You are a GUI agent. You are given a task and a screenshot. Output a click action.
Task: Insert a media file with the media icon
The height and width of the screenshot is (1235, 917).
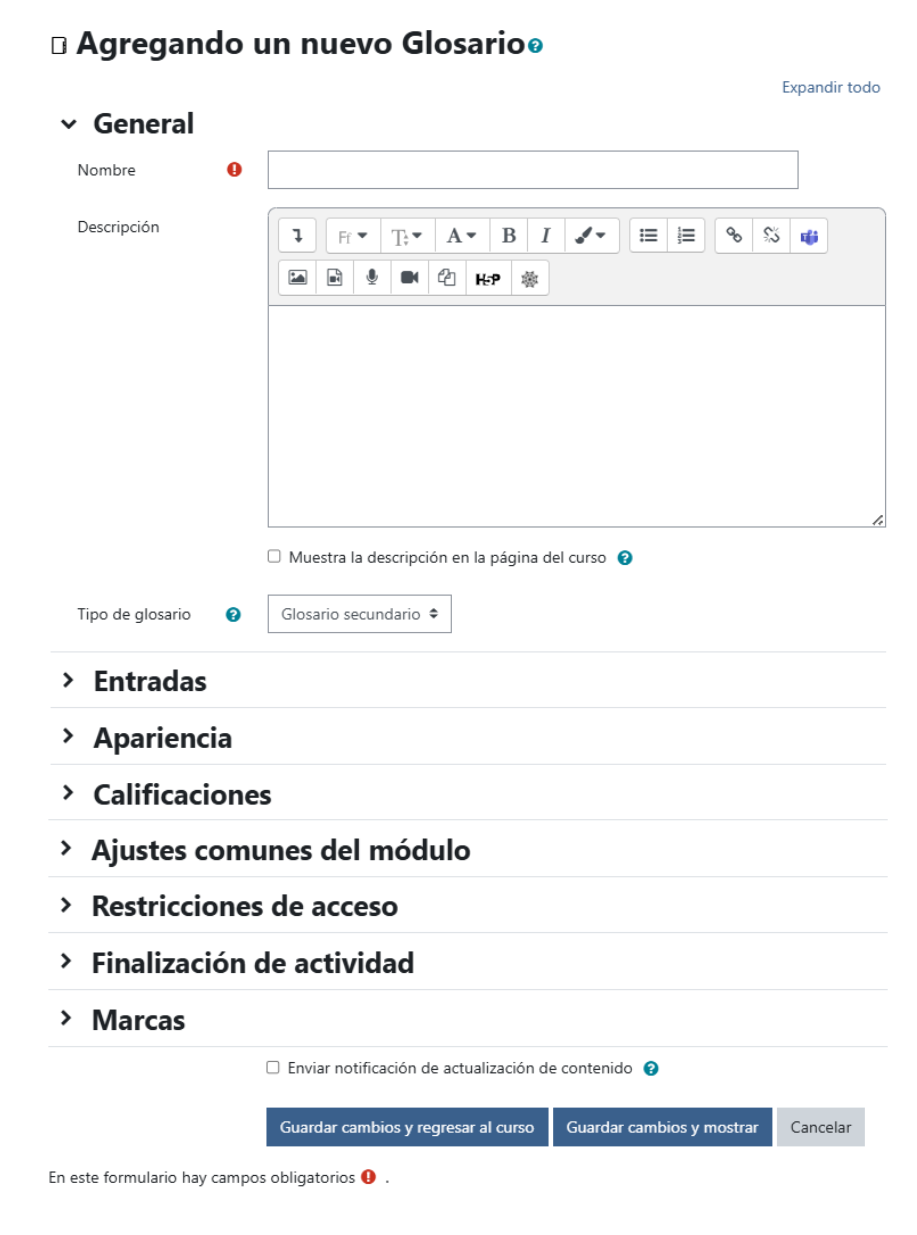click(335, 278)
